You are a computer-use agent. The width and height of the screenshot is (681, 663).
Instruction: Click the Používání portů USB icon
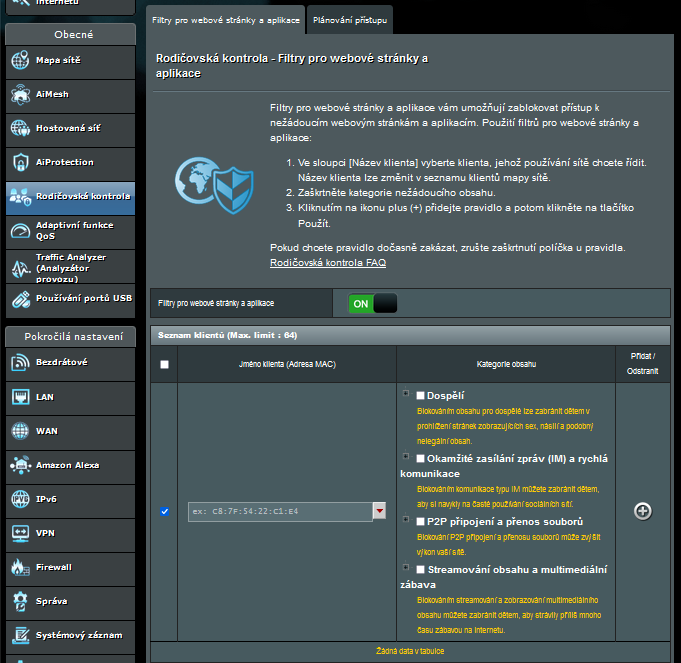point(21,298)
